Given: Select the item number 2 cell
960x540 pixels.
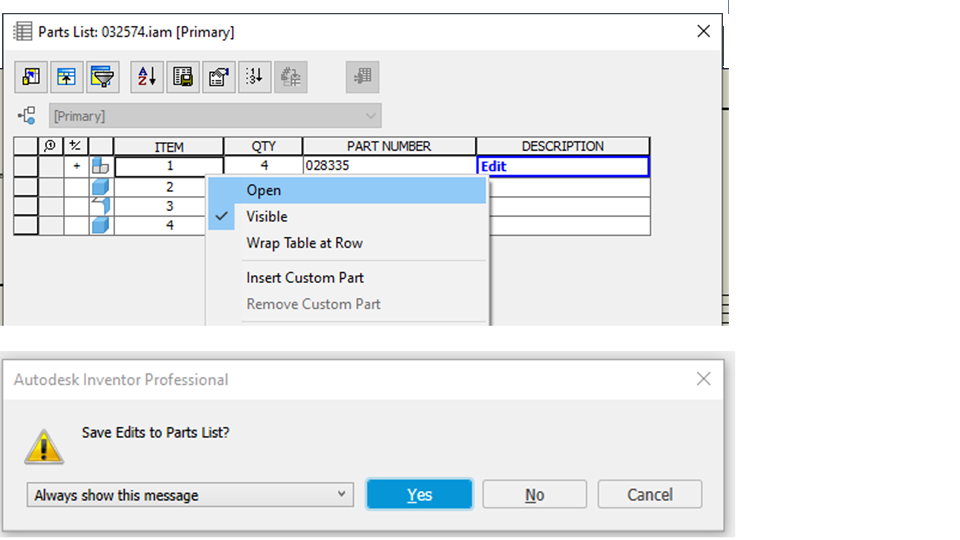Looking at the screenshot, I should click(160, 187).
